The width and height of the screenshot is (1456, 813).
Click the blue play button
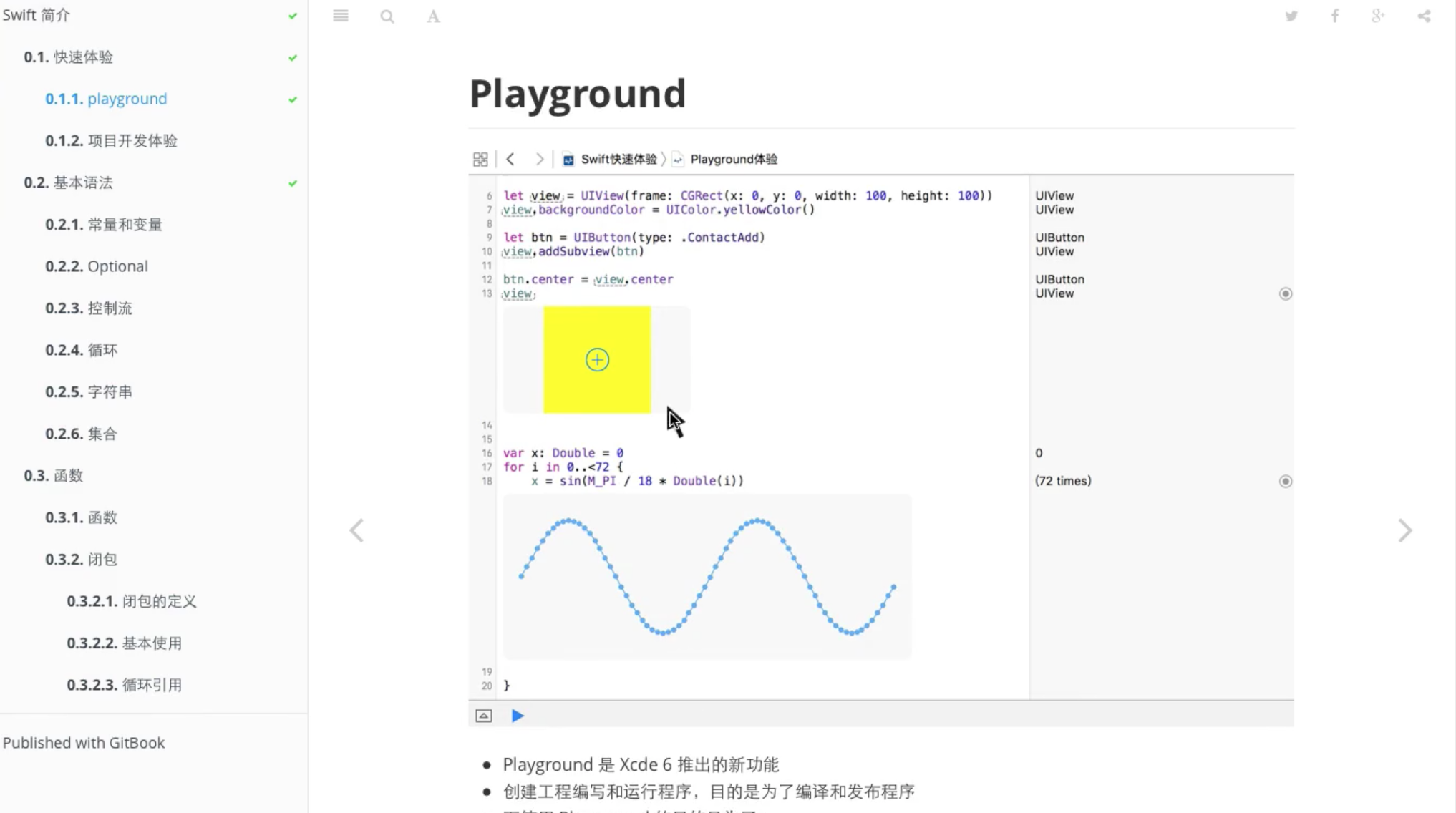tap(518, 716)
